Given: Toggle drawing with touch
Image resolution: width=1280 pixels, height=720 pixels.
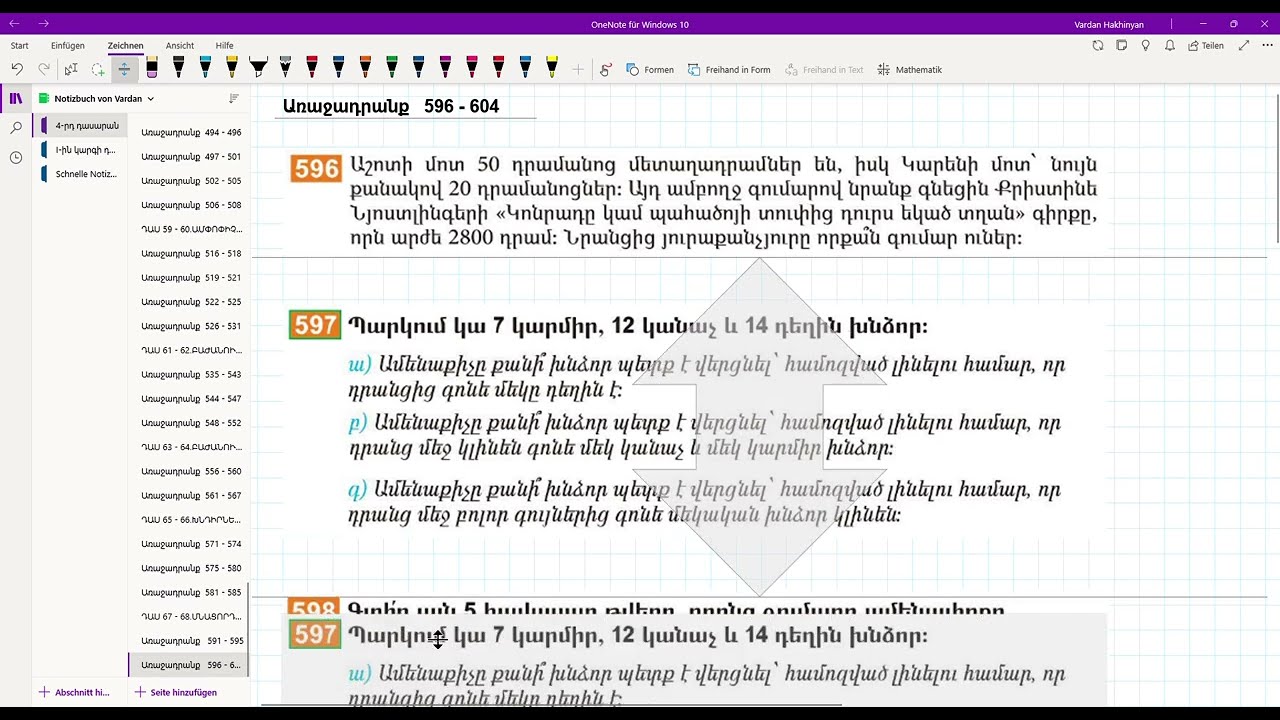Looking at the screenshot, I should tap(606, 69).
